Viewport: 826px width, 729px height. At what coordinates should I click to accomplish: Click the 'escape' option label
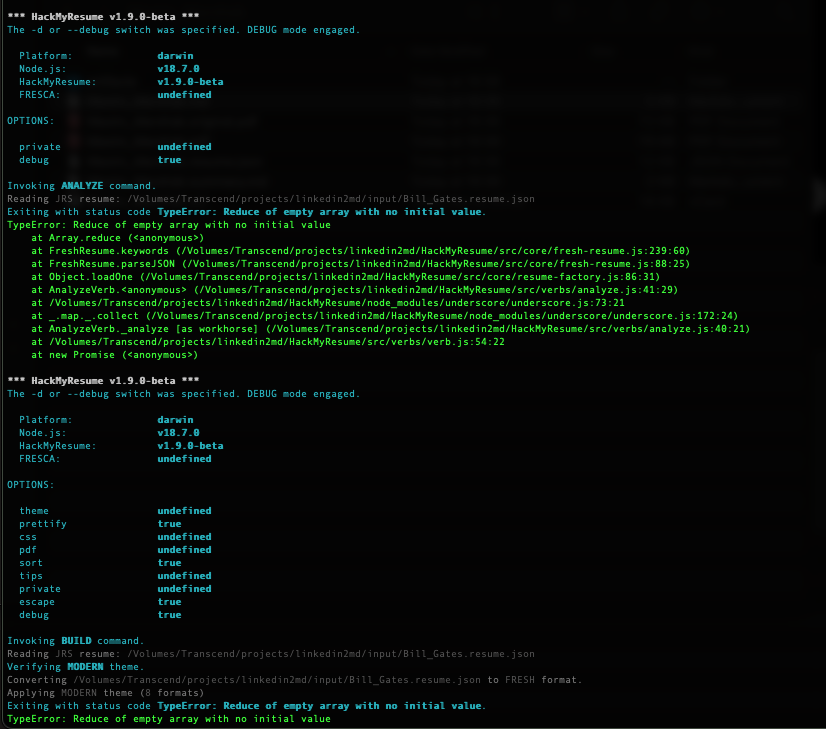(37, 602)
